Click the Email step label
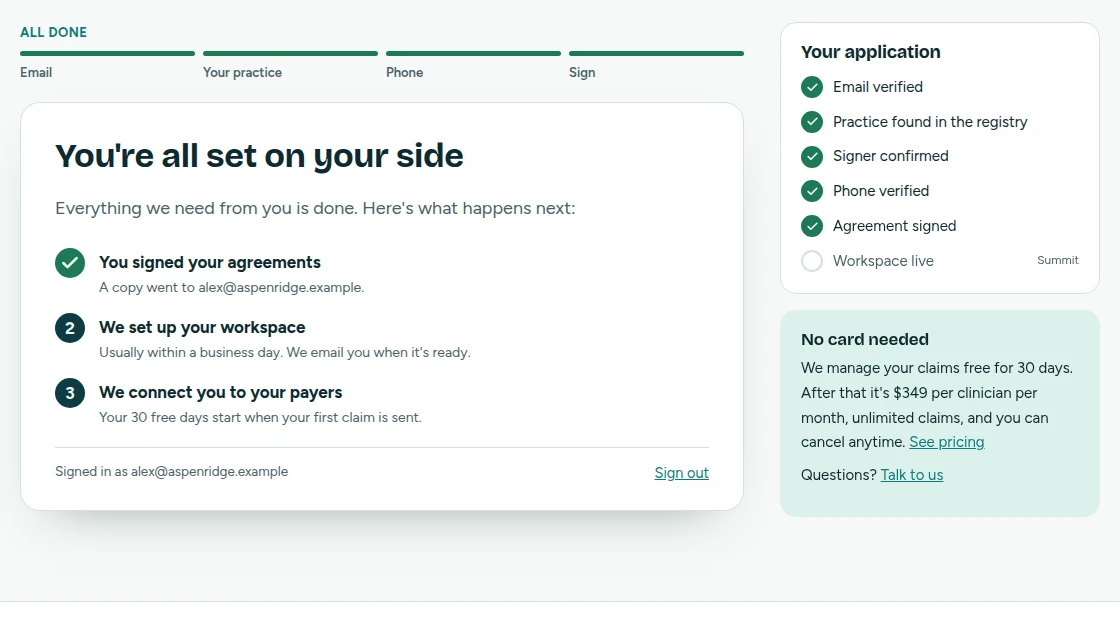 click(36, 72)
